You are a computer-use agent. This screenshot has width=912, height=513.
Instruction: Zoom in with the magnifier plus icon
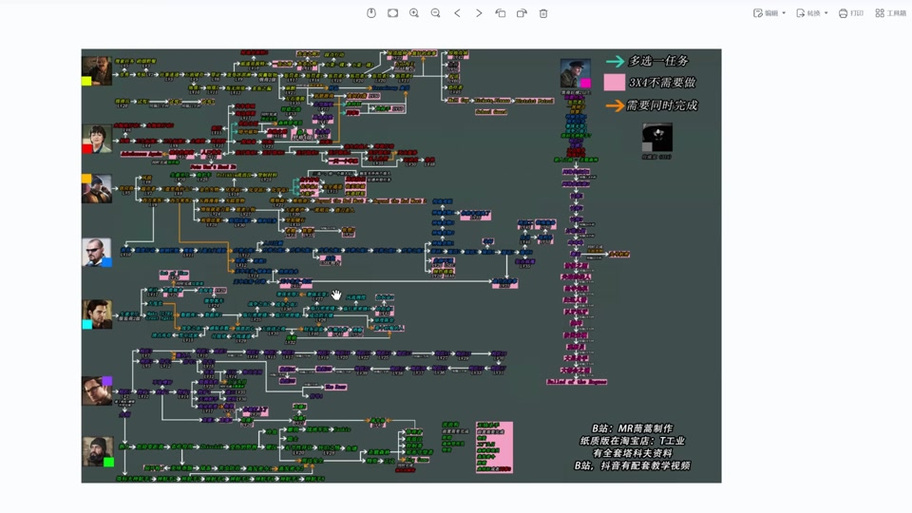[x=414, y=13]
